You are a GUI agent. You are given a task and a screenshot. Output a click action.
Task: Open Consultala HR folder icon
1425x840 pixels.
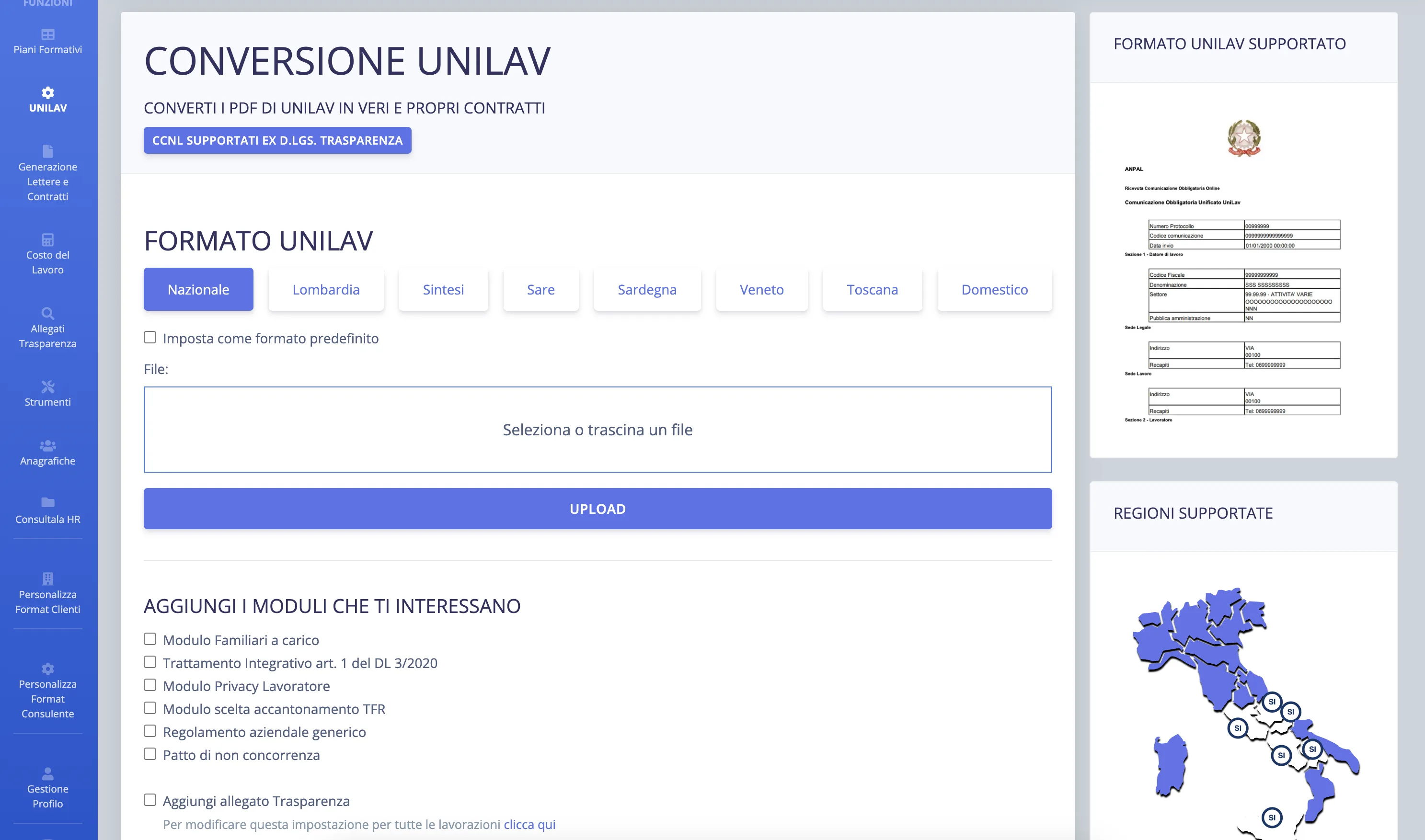(47, 502)
